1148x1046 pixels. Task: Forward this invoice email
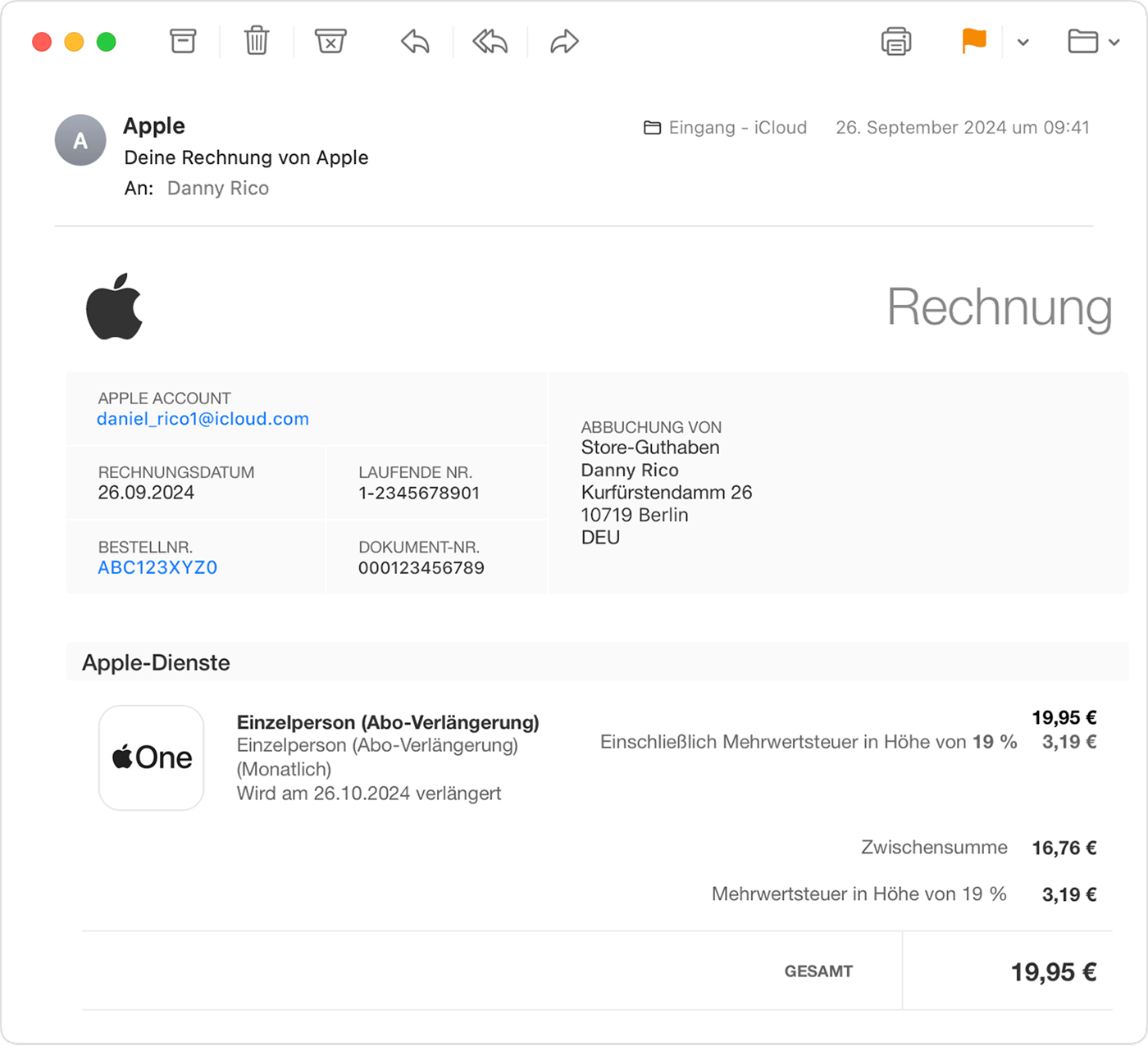click(563, 41)
